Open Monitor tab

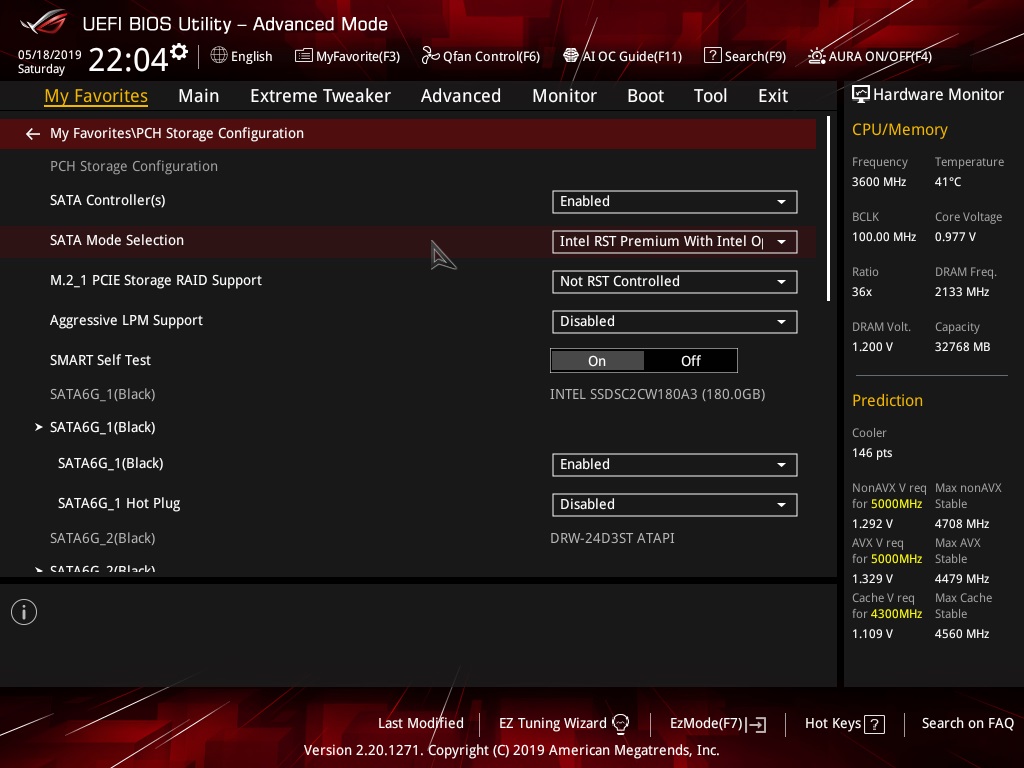click(x=564, y=95)
